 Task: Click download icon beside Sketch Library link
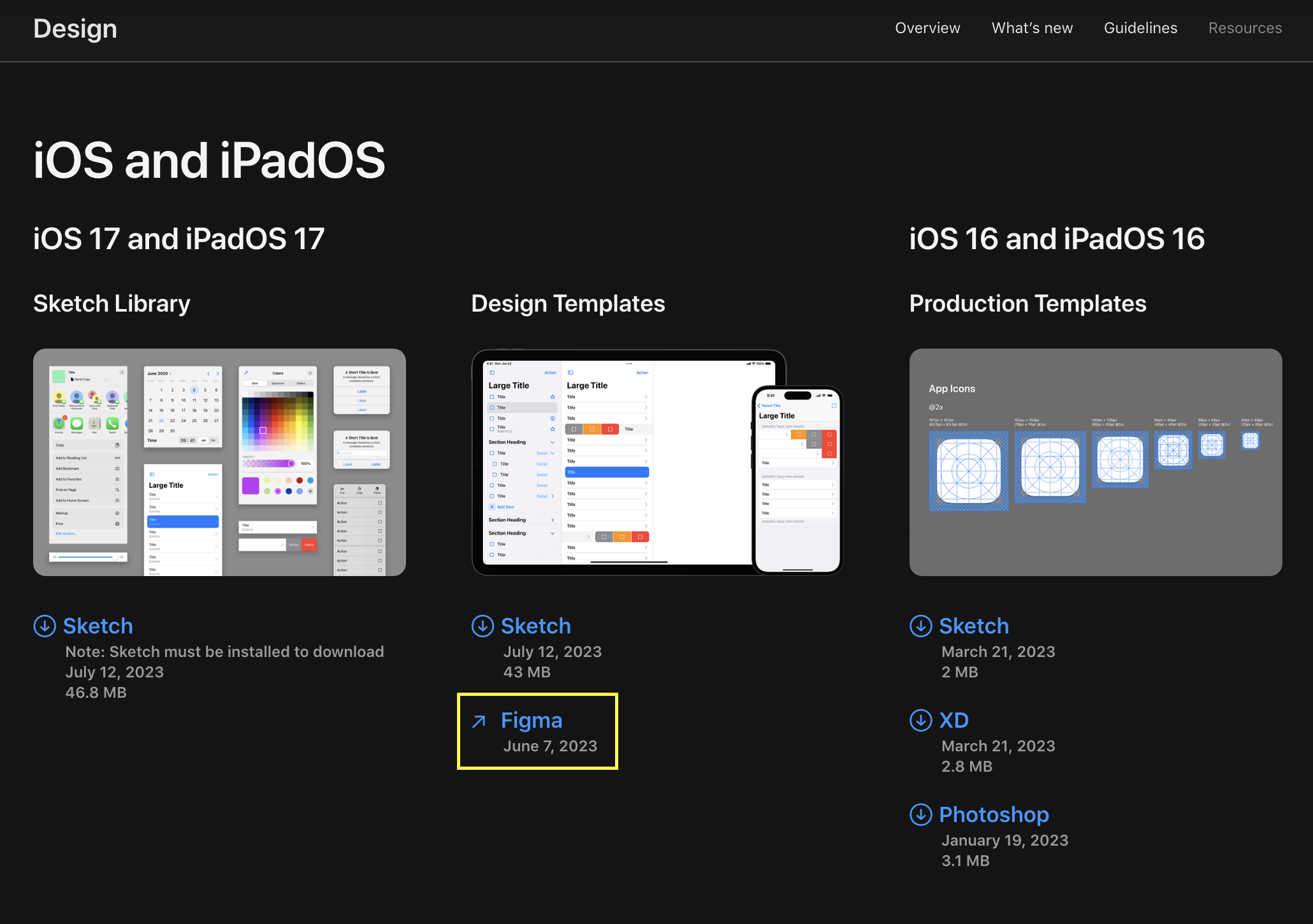point(45,626)
